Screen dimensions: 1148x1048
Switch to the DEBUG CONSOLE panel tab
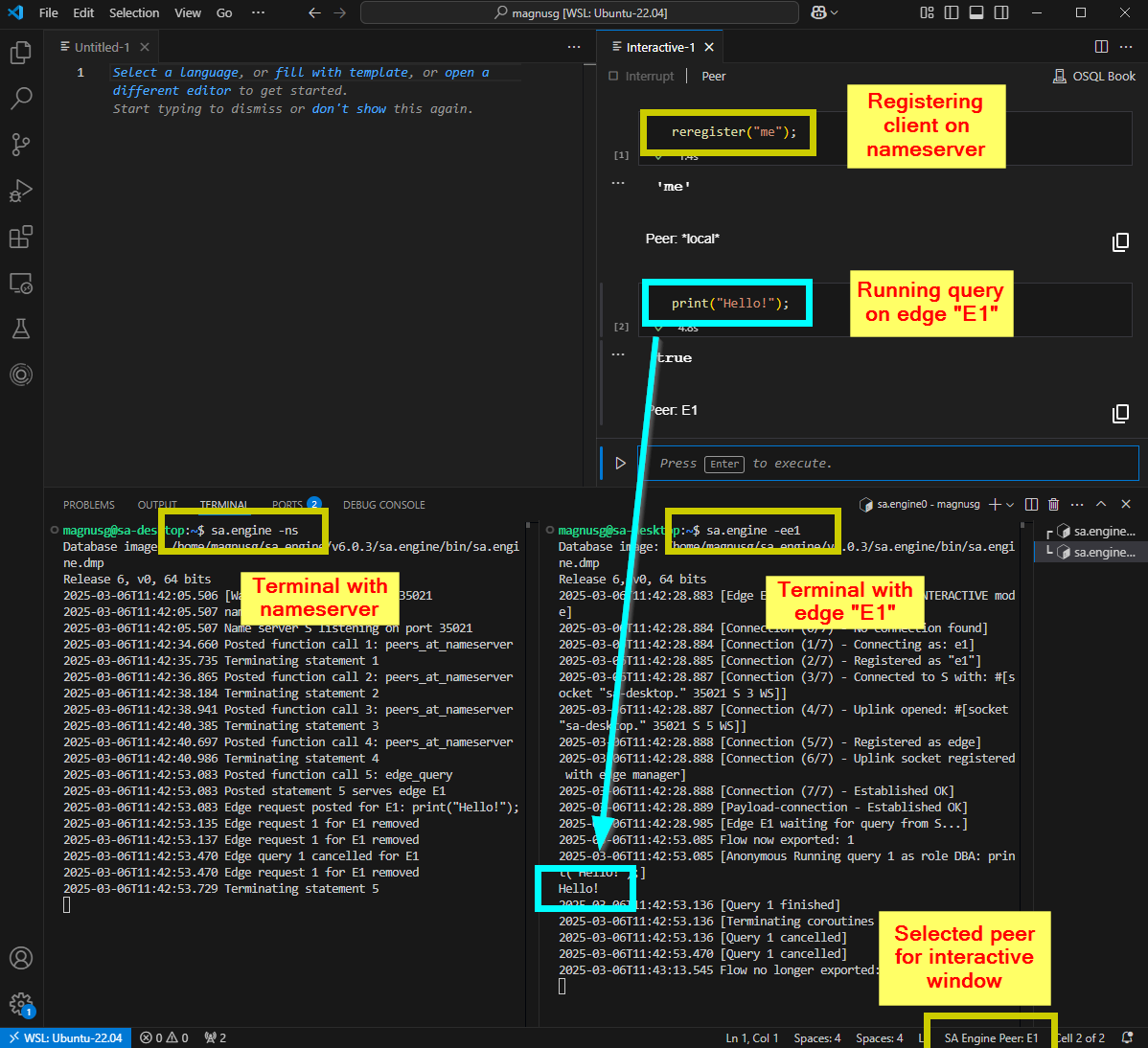[383, 505]
